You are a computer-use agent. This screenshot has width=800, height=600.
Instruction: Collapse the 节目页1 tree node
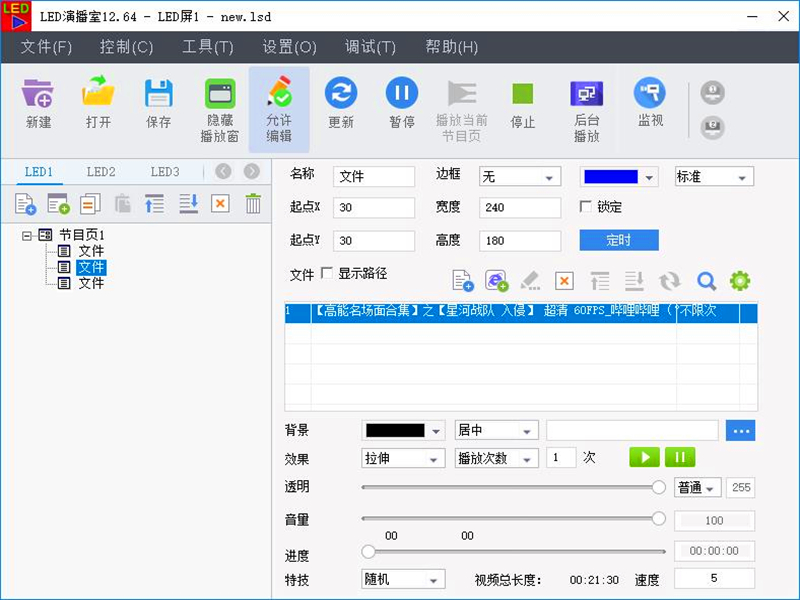(x=28, y=234)
